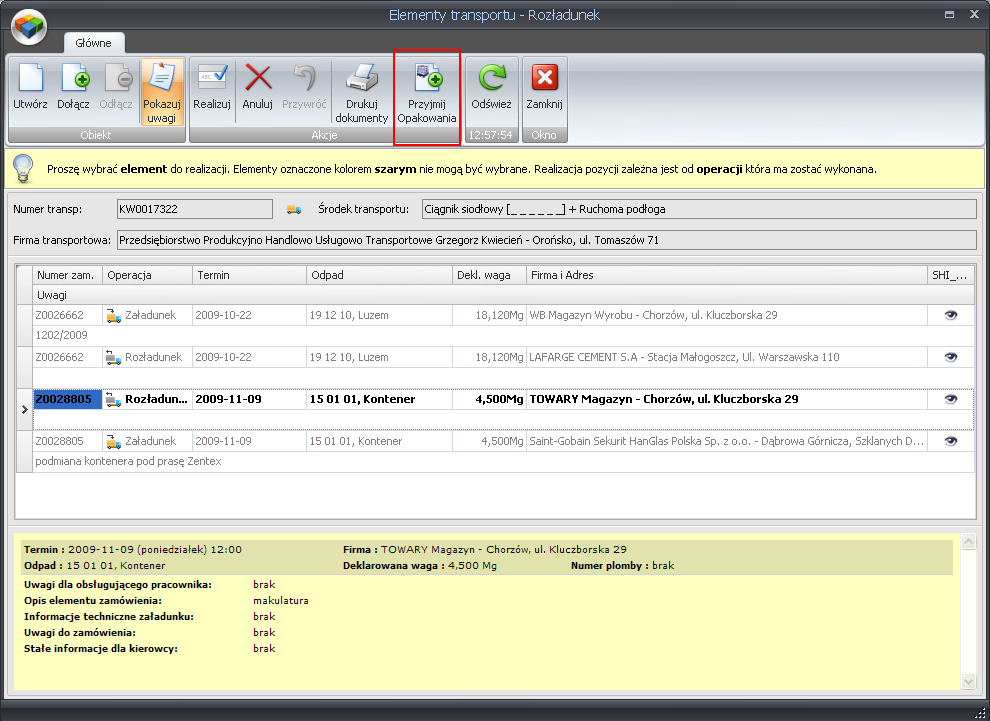Image resolution: width=990 pixels, height=721 pixels.
Task: Open the application orb menu
Action: point(29,27)
